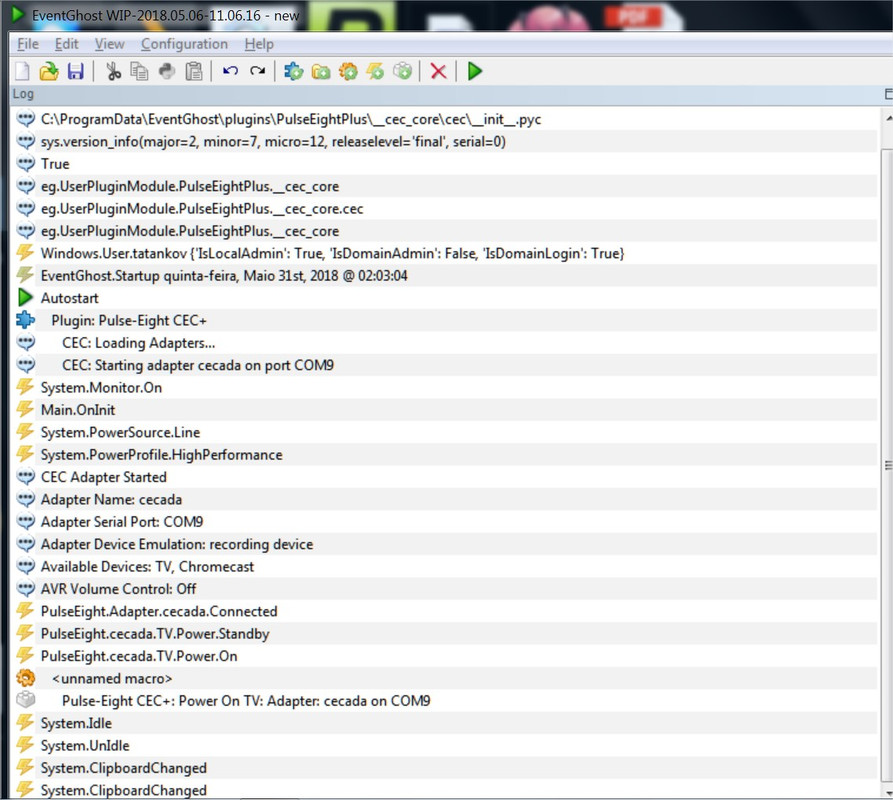
Task: Add a macro with the gear icon
Action: [x=348, y=71]
